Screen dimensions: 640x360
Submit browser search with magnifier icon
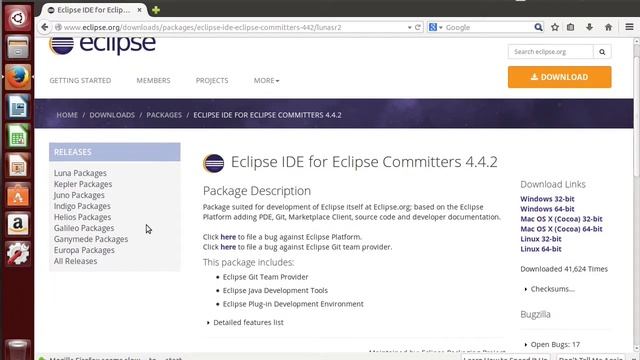[x=538, y=27]
